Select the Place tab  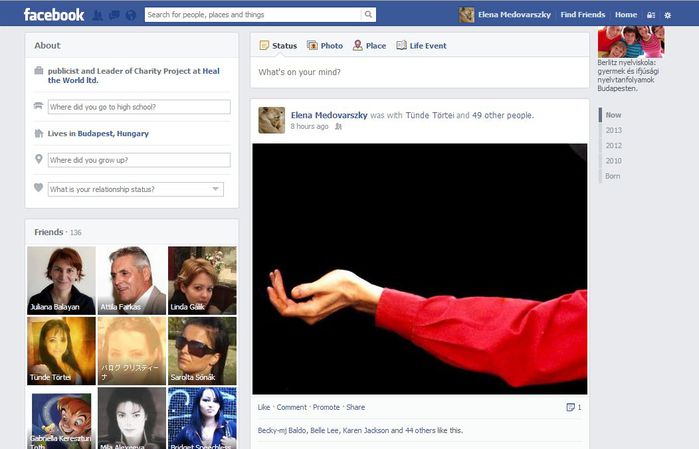pos(370,45)
